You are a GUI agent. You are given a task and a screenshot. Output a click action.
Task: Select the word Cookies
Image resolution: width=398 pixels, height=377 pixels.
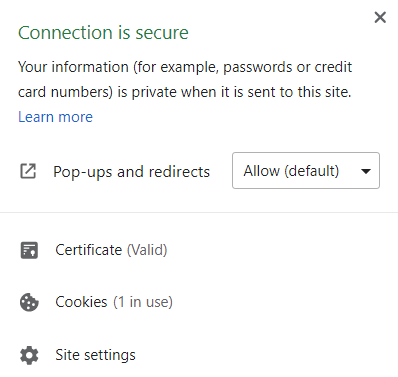81,302
